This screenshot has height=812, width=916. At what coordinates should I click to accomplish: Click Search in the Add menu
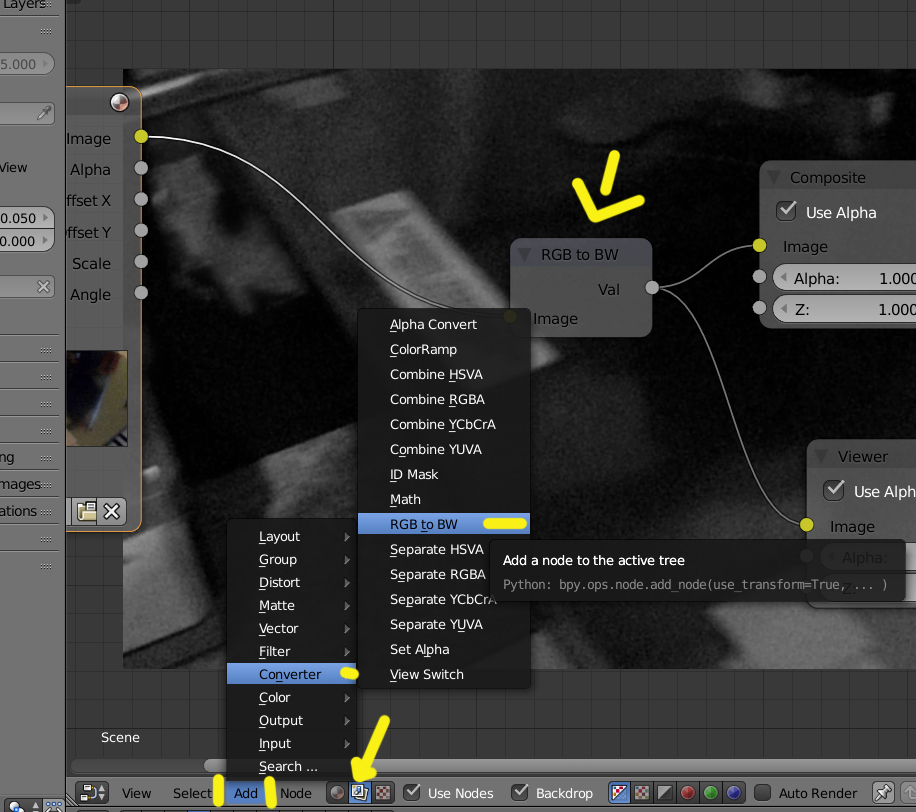coord(292,766)
